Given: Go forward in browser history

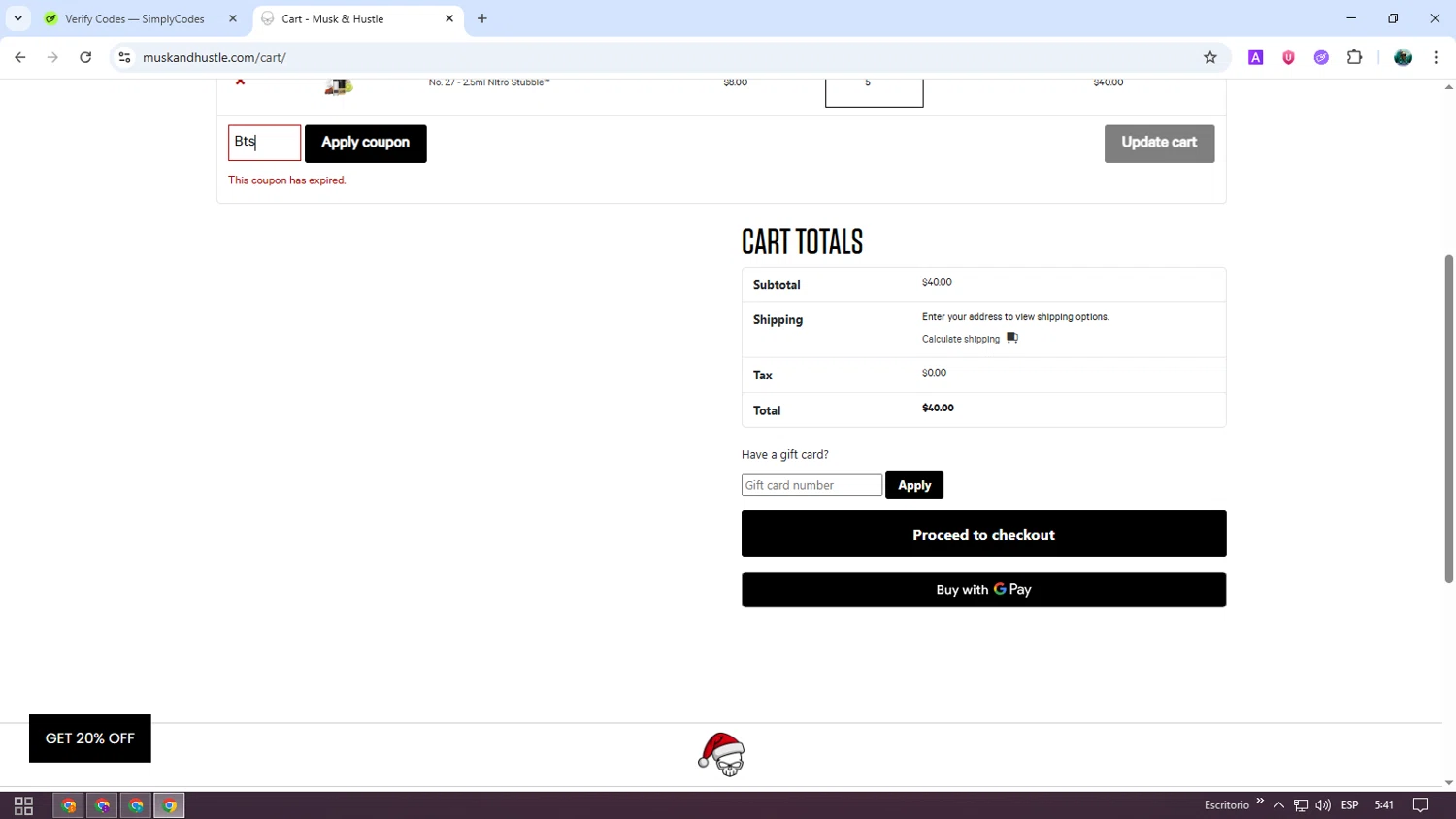Looking at the screenshot, I should (x=52, y=57).
